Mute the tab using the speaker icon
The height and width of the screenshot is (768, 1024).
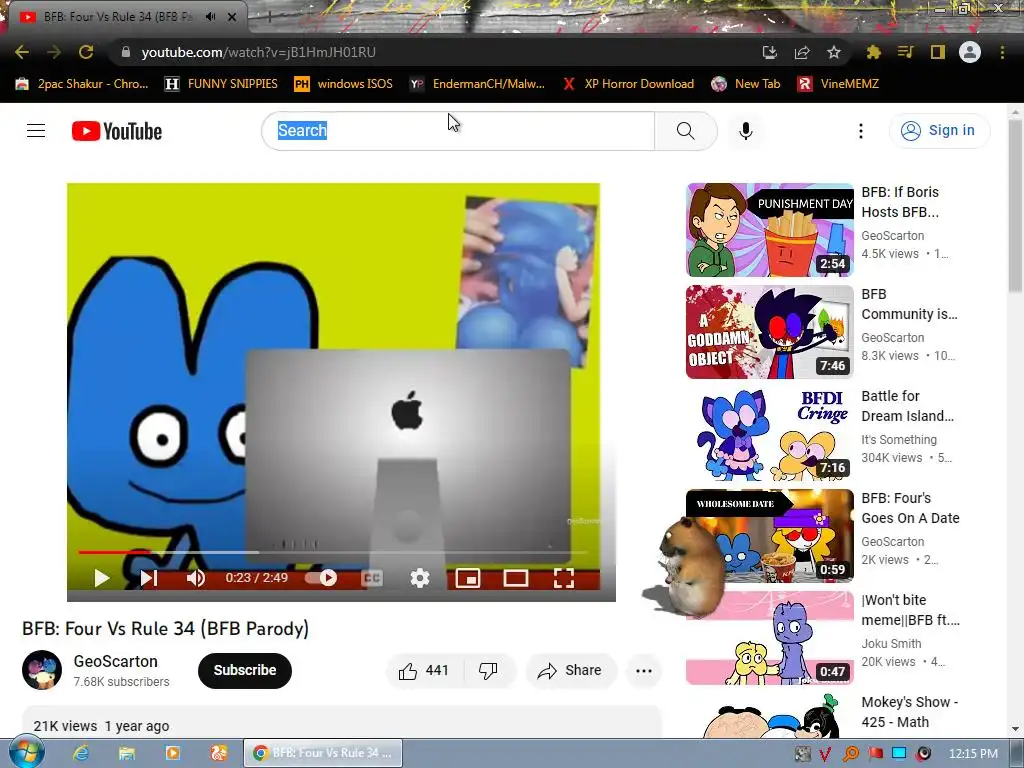pyautogui.click(x=210, y=17)
